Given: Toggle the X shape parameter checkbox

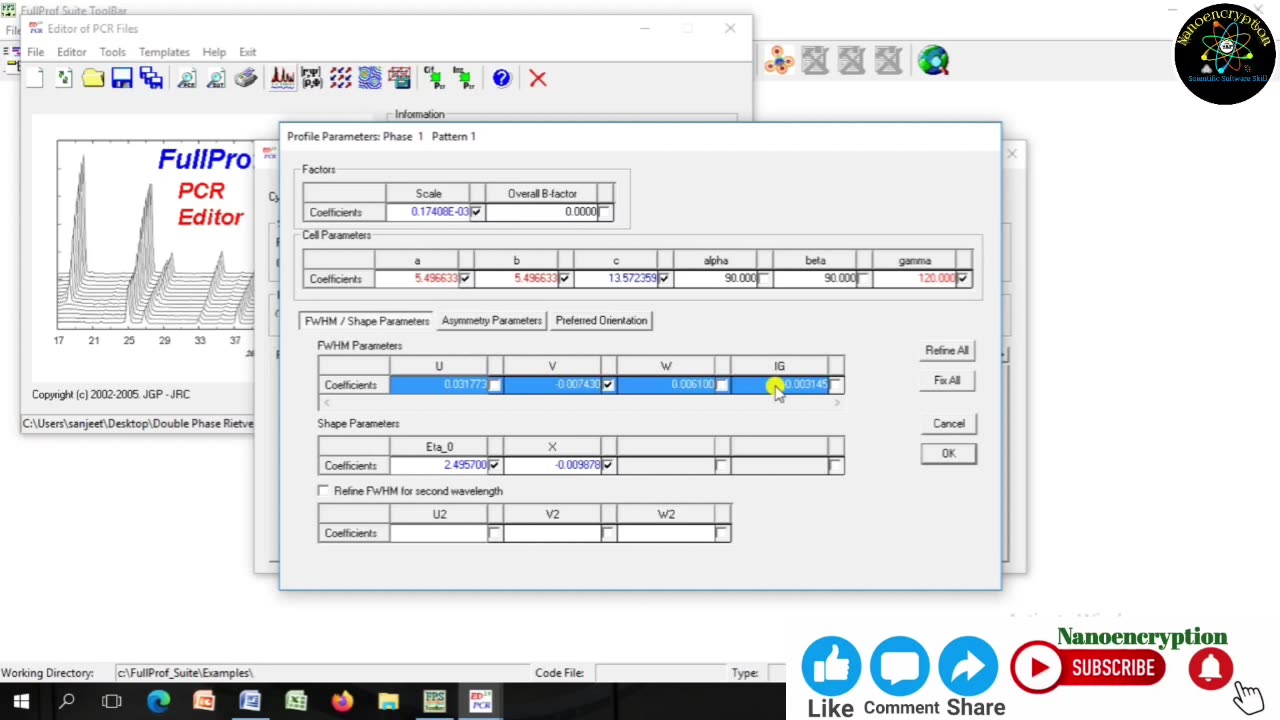Looking at the screenshot, I should tap(608, 465).
